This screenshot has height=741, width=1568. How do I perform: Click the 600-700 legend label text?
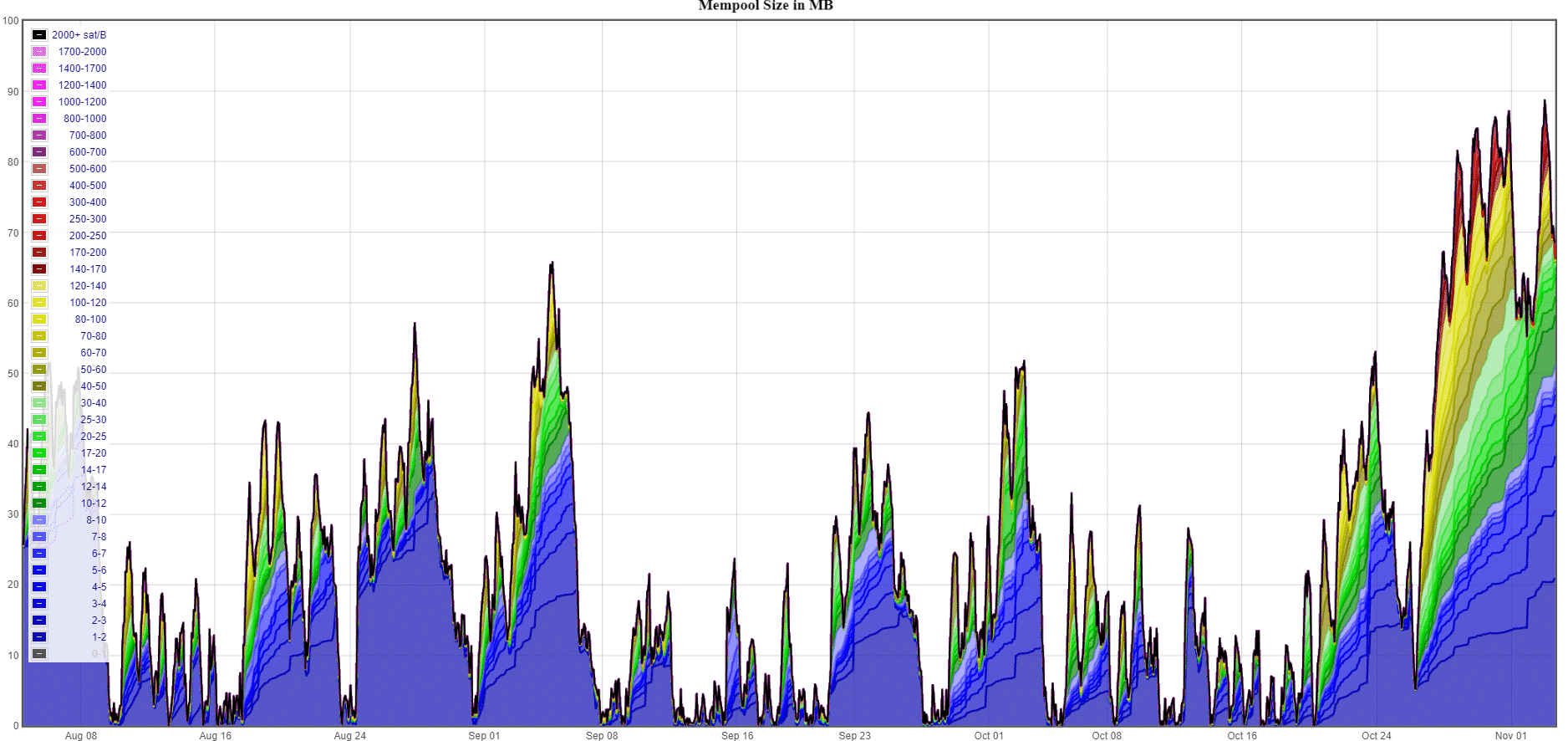tap(88, 152)
